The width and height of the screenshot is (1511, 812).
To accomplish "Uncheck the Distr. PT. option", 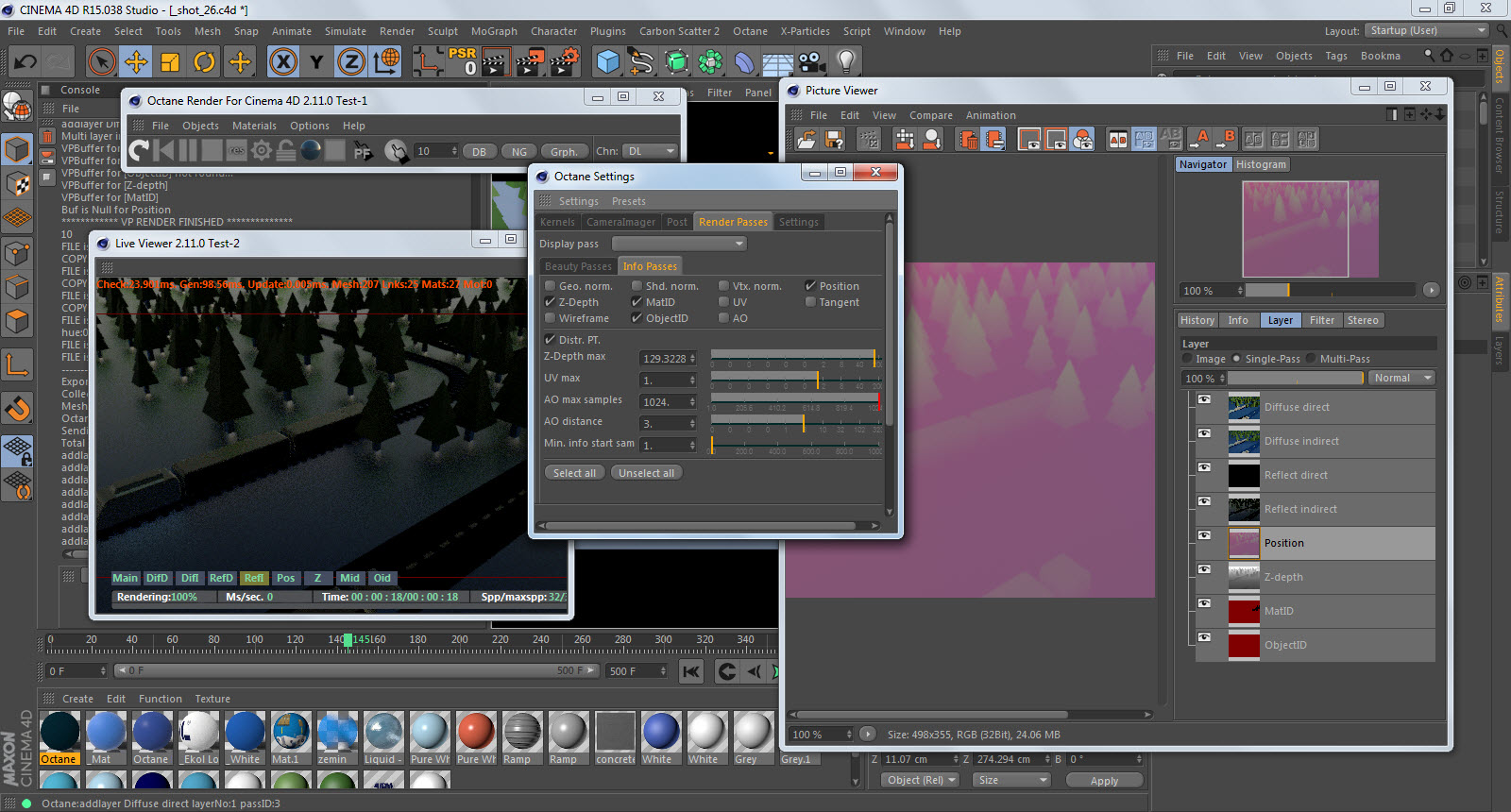I will (x=550, y=340).
